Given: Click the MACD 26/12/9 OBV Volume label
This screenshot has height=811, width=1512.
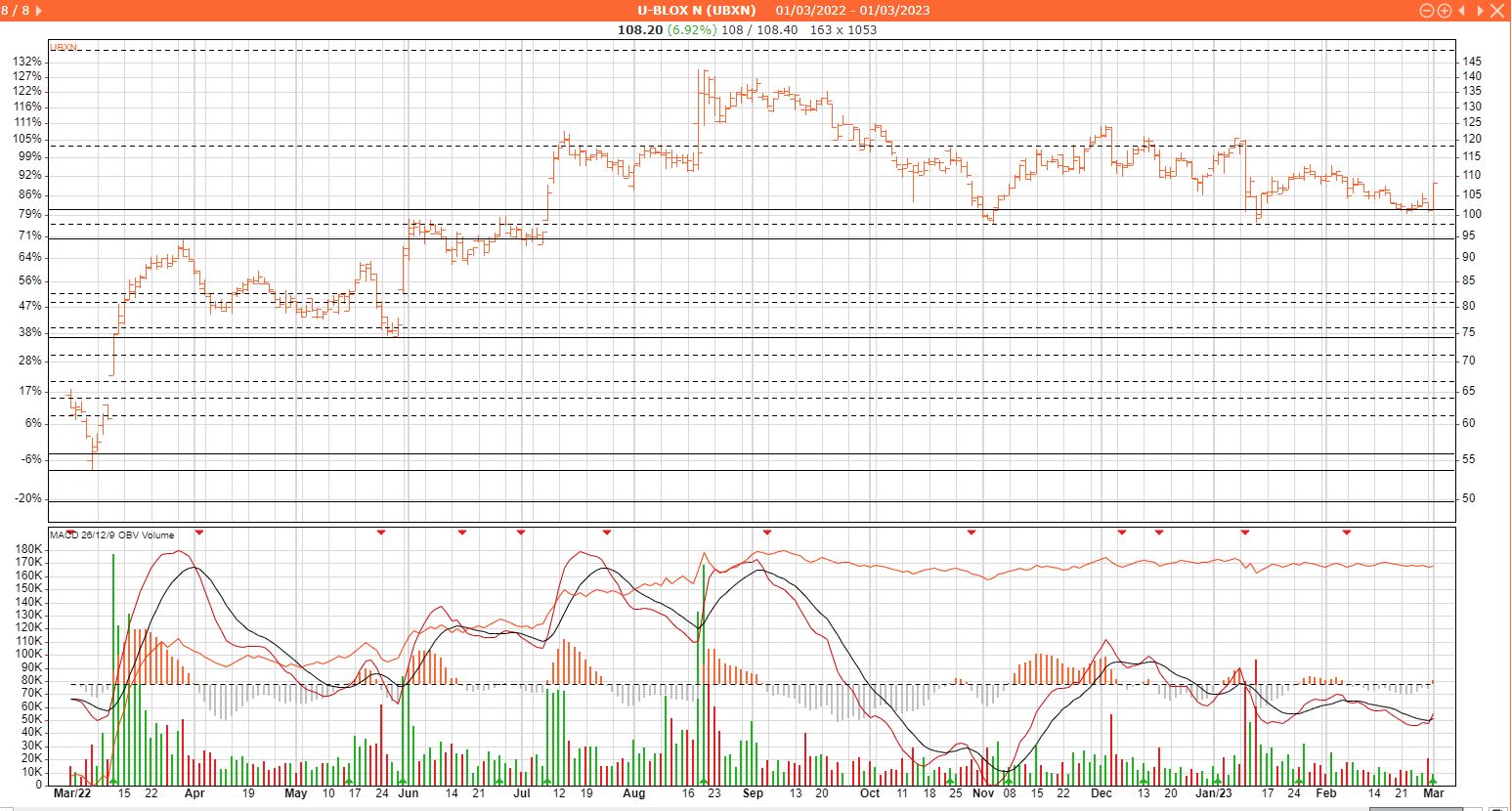Looking at the screenshot, I should coord(112,534).
